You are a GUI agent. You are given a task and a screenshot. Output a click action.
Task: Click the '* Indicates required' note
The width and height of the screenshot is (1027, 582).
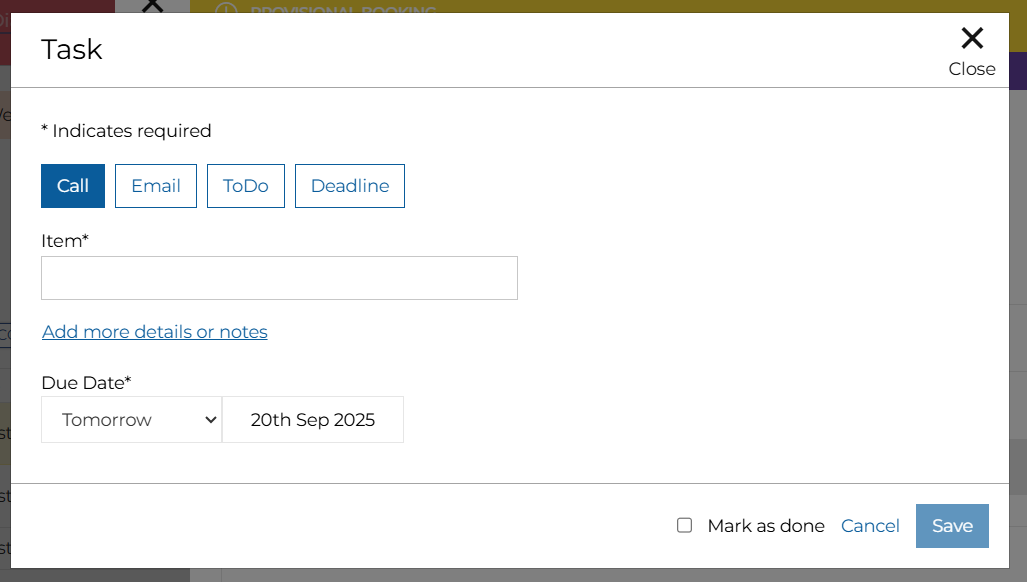tap(126, 131)
